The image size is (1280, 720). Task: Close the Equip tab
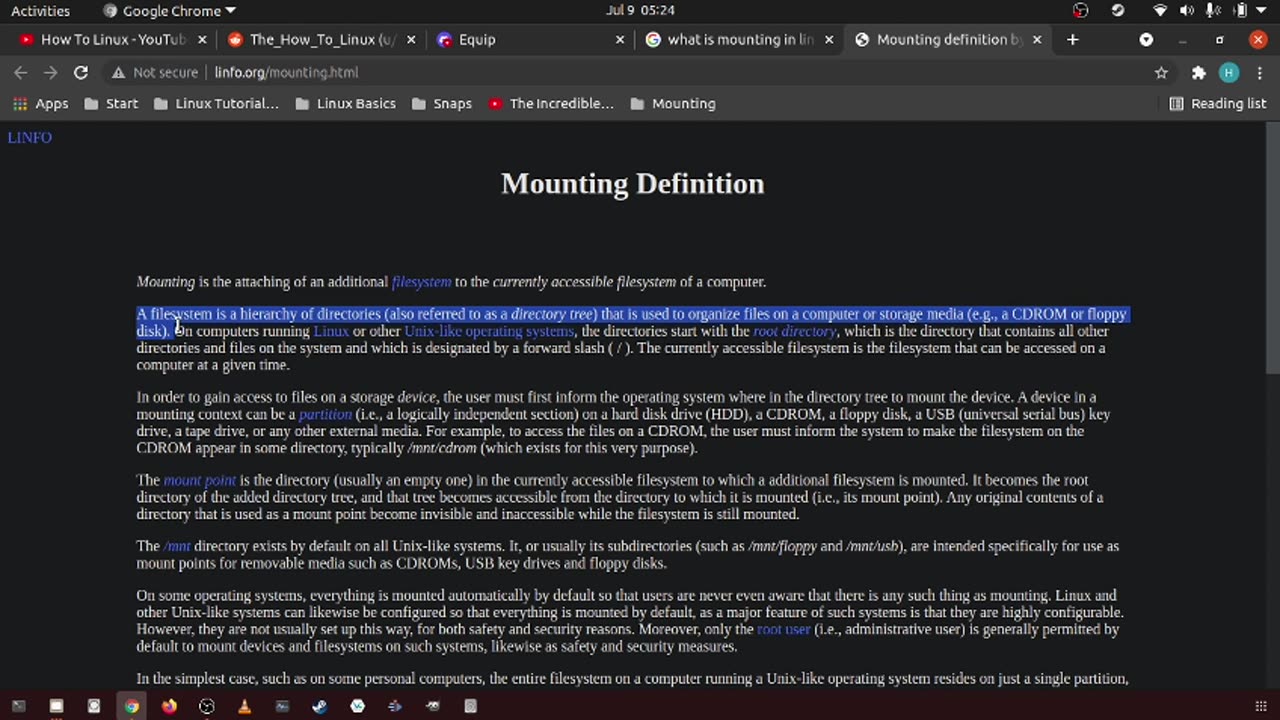pyautogui.click(x=619, y=39)
